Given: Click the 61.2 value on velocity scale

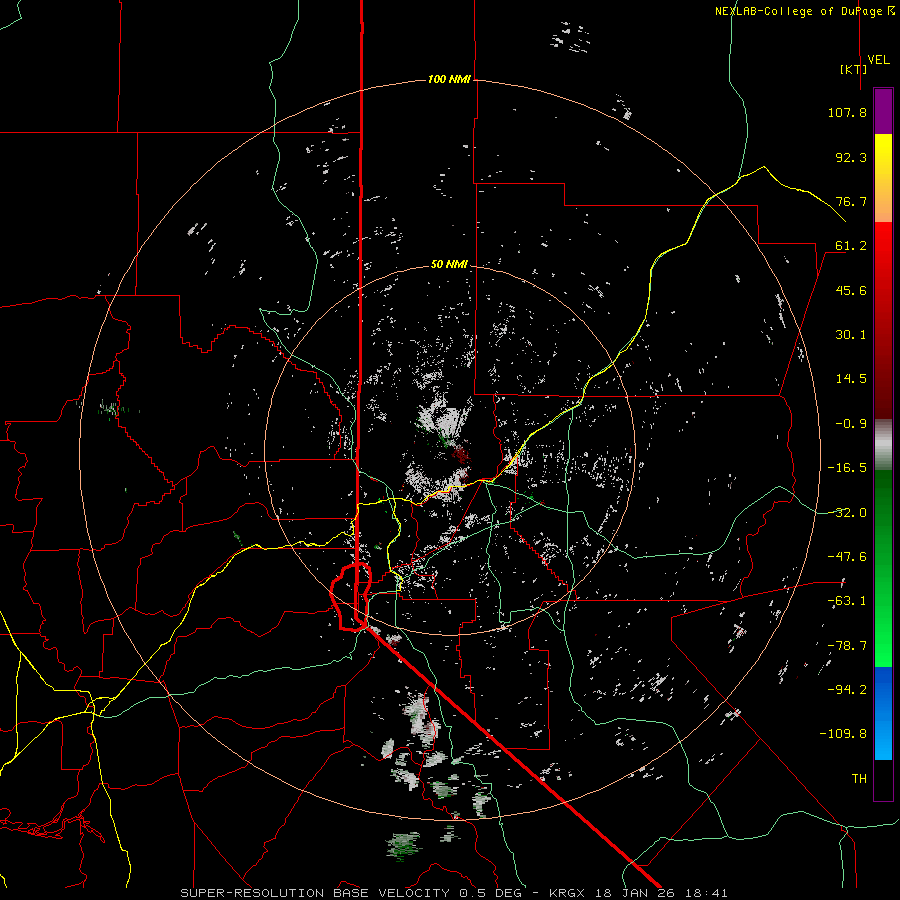Looking at the screenshot, I should point(851,246).
